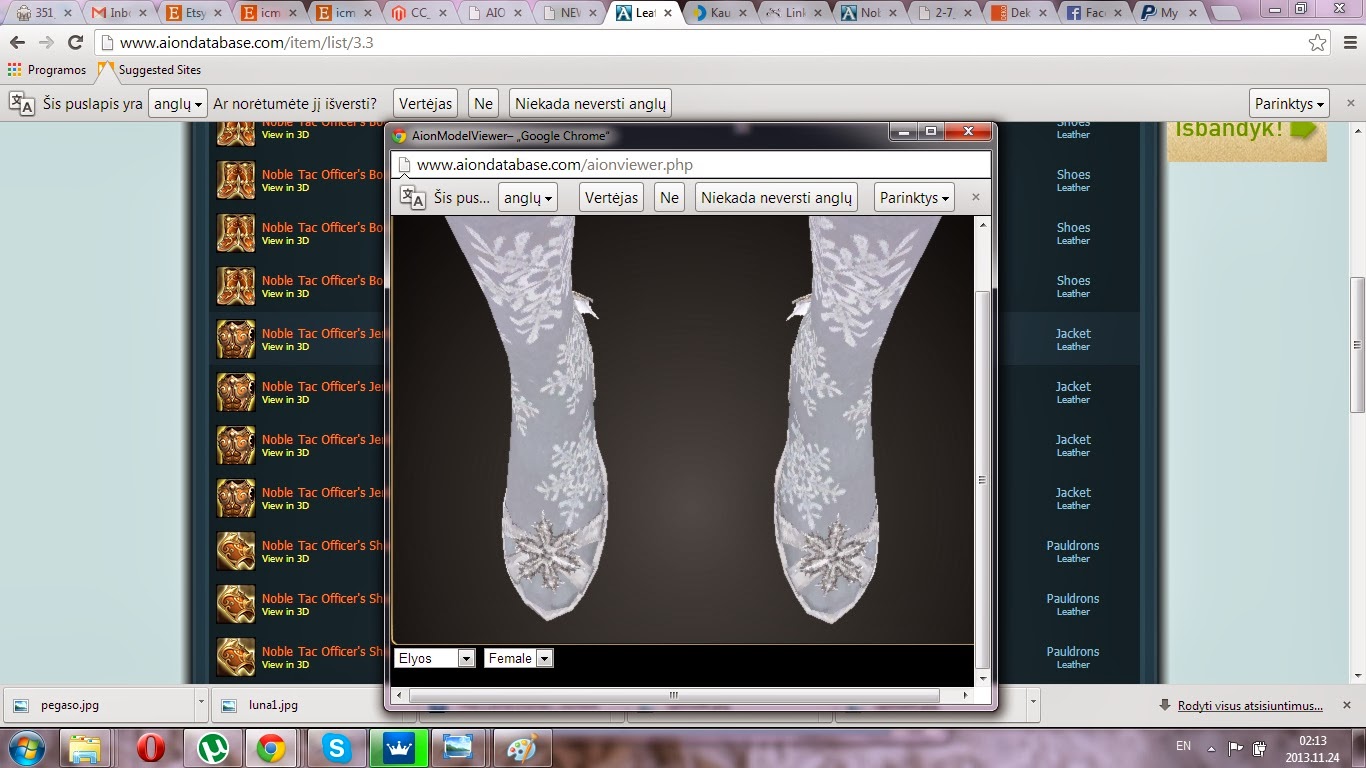
Task: Click Ne button in AionModelViewer popup
Action: pos(669,197)
